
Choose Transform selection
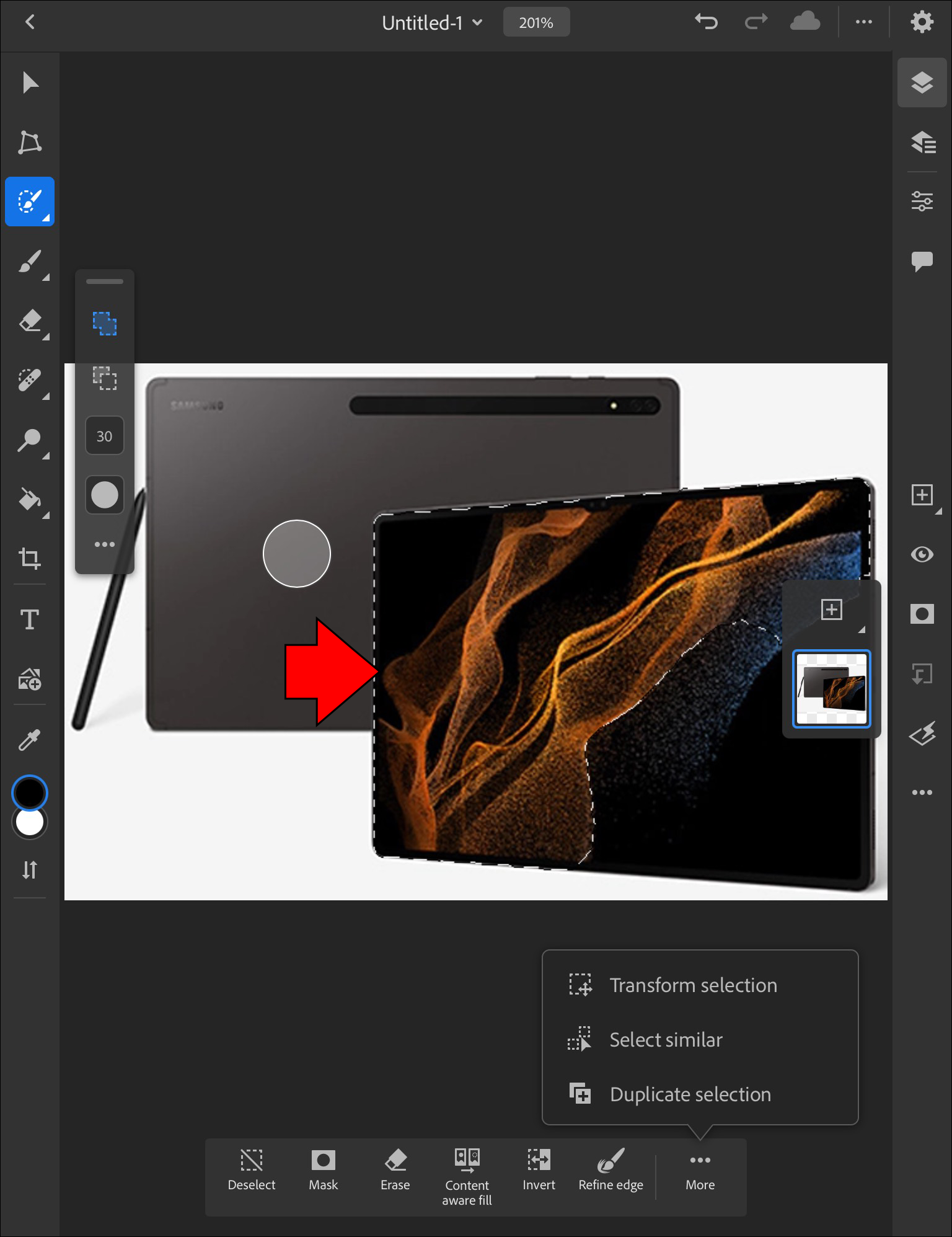pos(700,985)
